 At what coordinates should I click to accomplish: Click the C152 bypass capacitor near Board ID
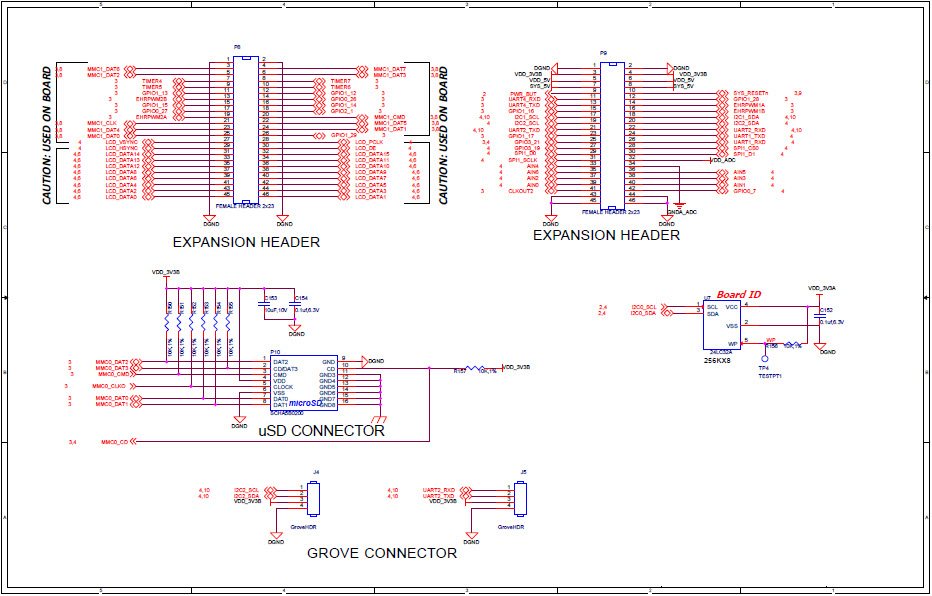tap(822, 316)
